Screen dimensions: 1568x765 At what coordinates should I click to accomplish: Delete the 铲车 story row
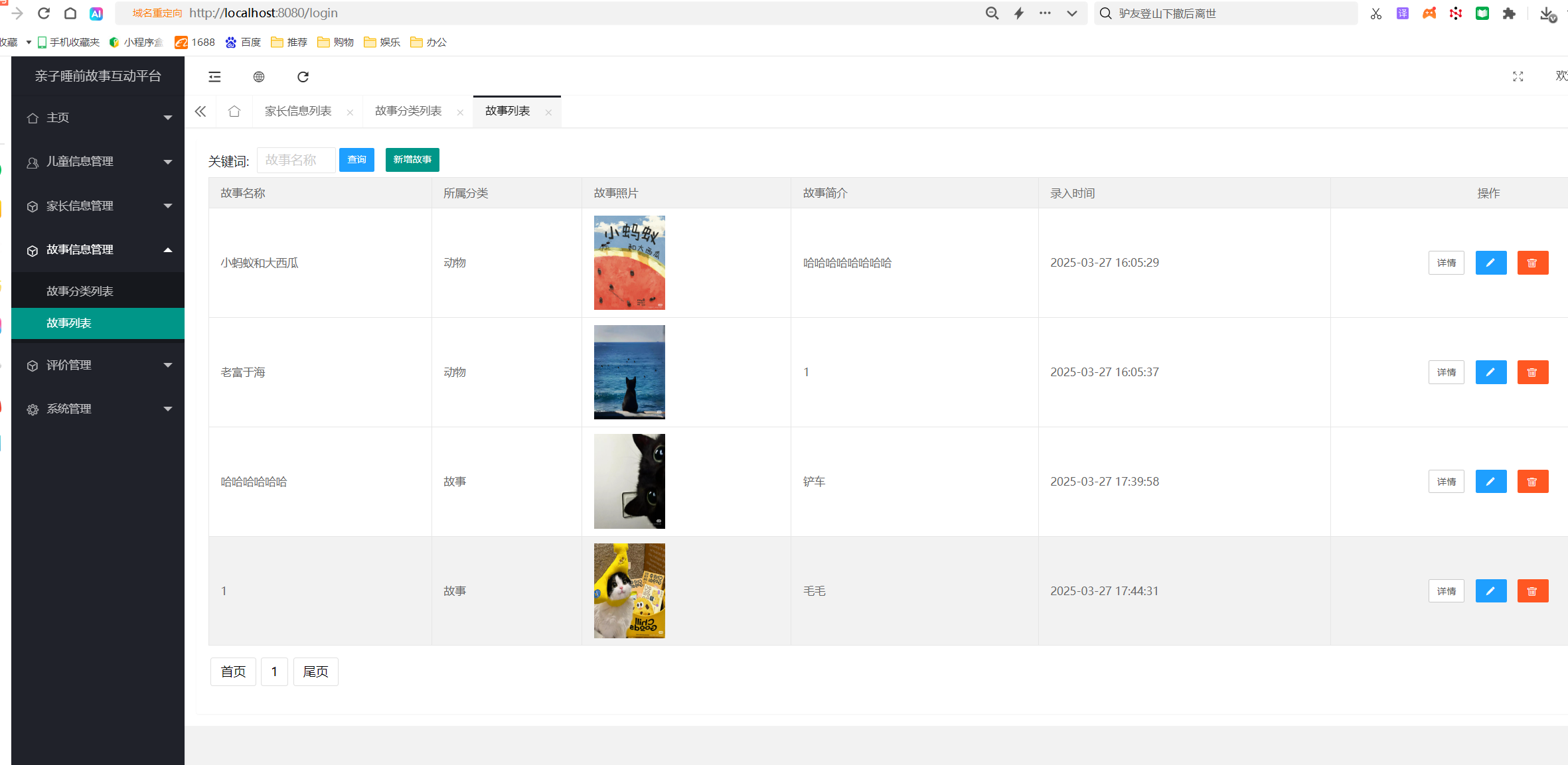point(1532,482)
